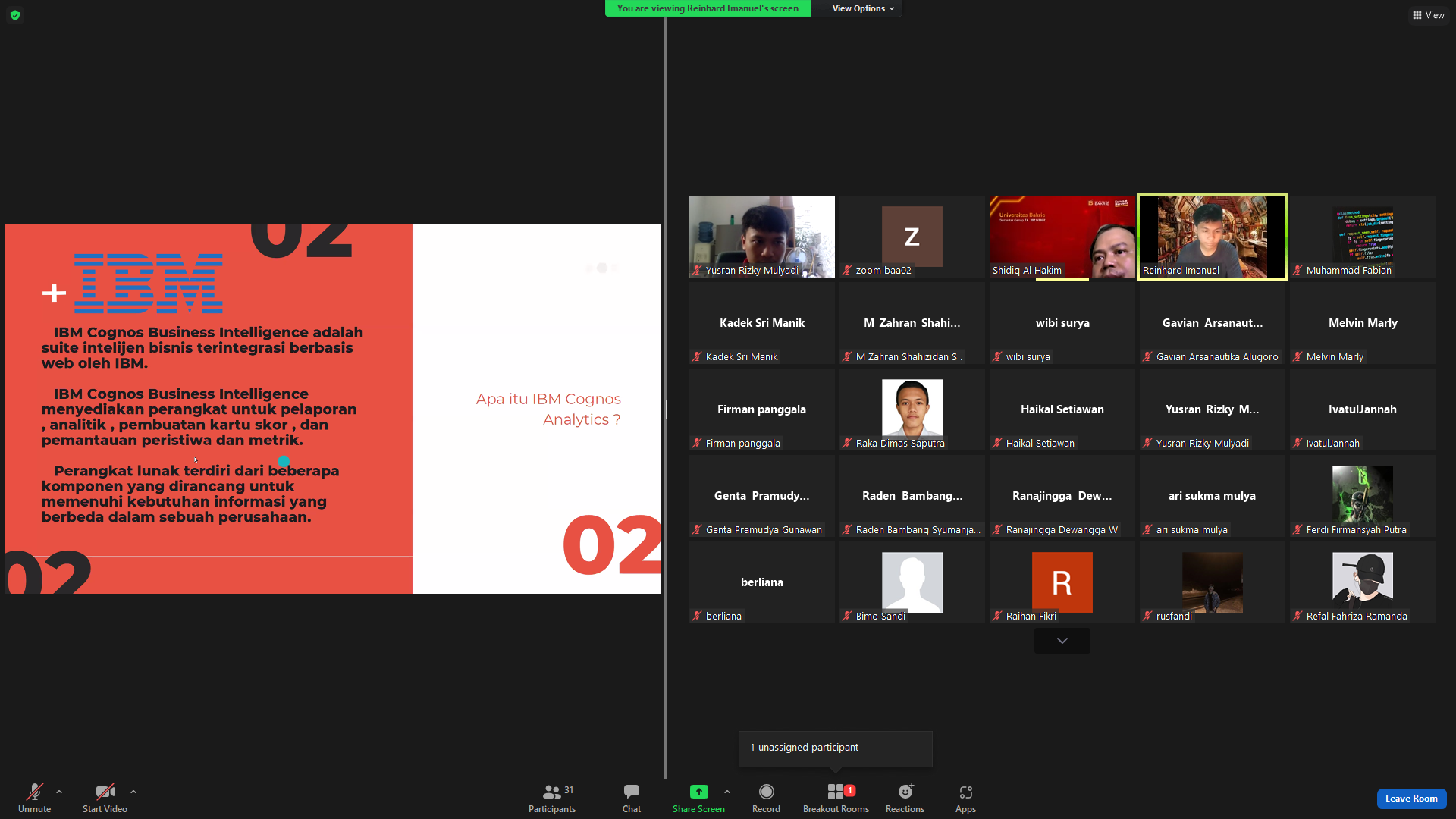Click the muted mic icon beside ari sukma mulya
Image resolution: width=1456 pixels, height=819 pixels.
(x=1147, y=530)
